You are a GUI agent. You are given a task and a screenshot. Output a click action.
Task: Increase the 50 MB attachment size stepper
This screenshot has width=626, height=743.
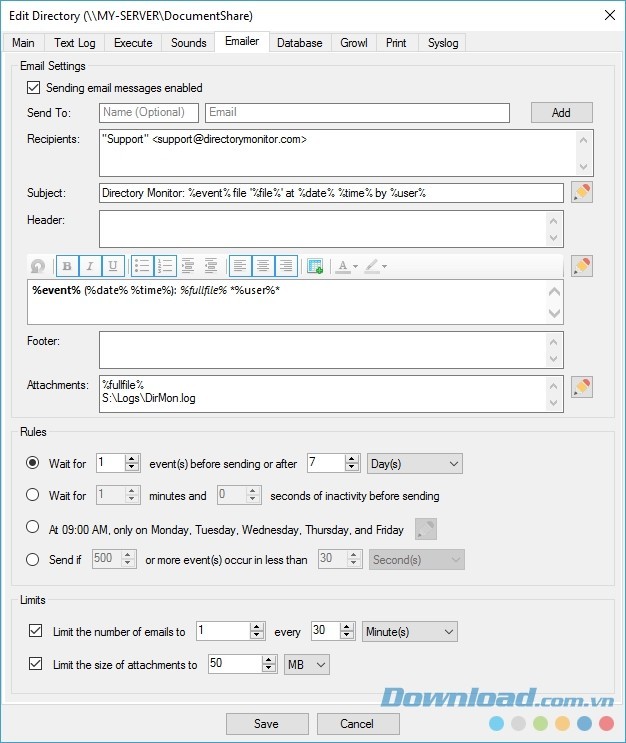point(269,660)
